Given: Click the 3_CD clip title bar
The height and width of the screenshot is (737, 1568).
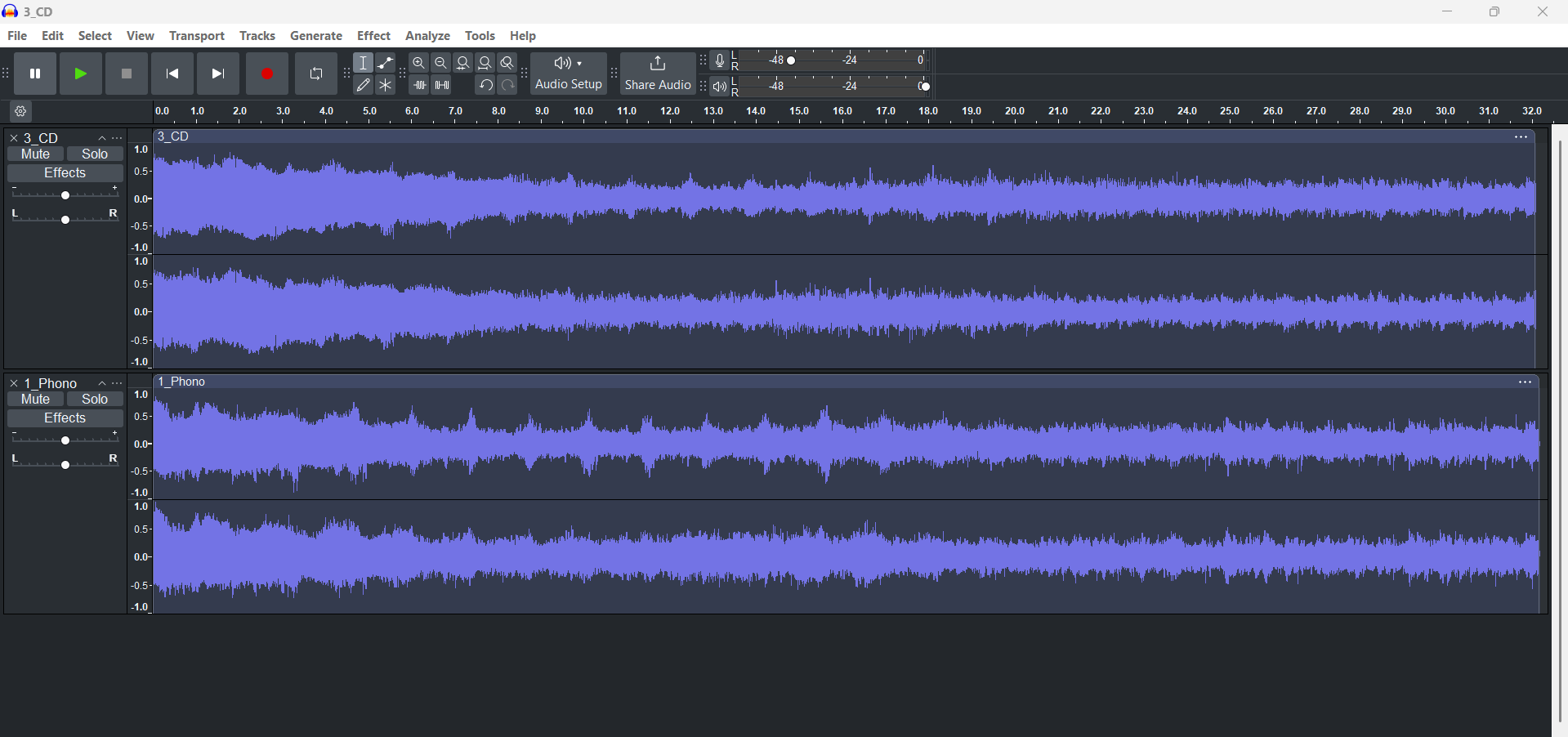Looking at the screenshot, I should click(844, 137).
